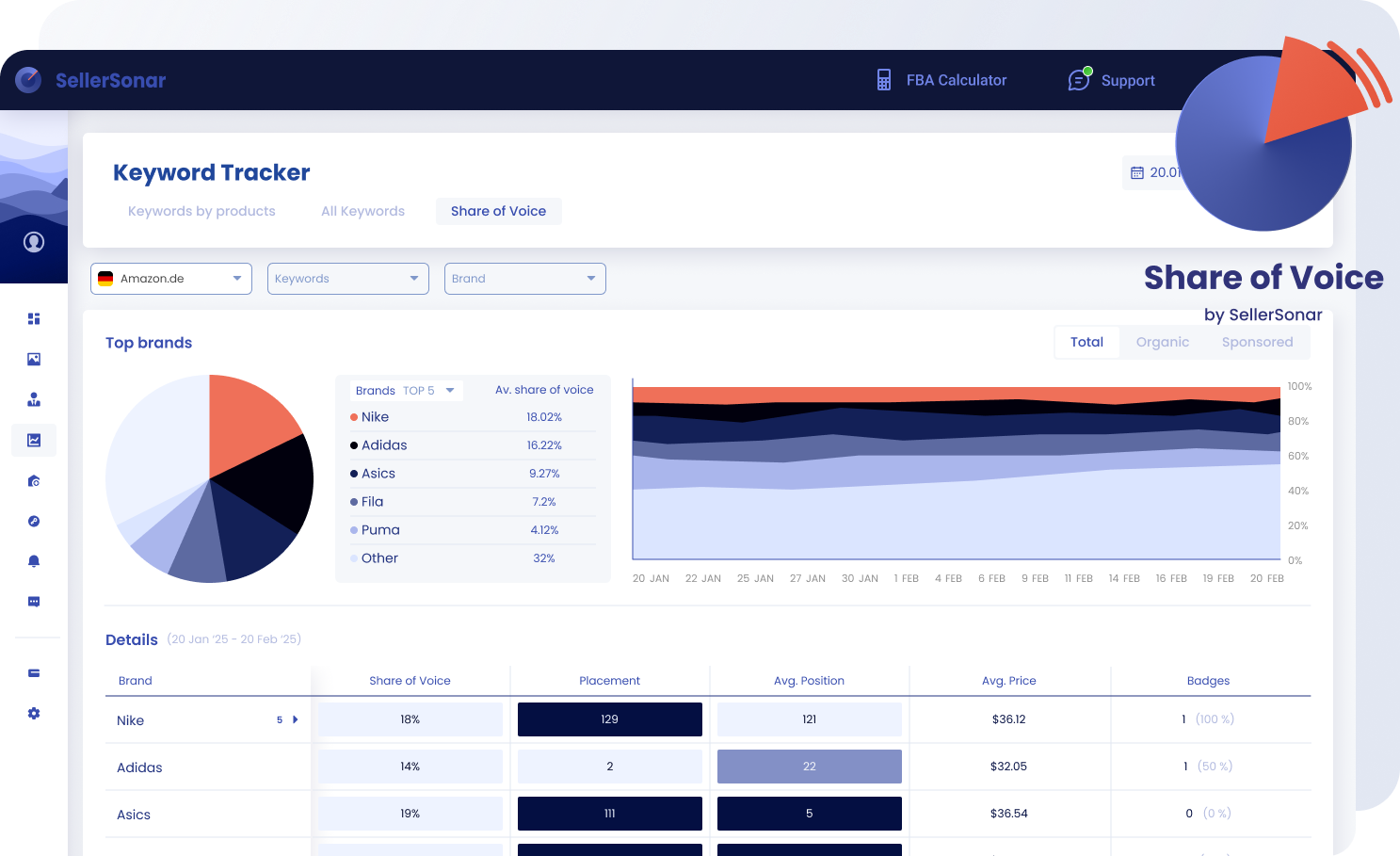
Task: Click the orange Nike slice of pie chart
Action: click(245, 424)
